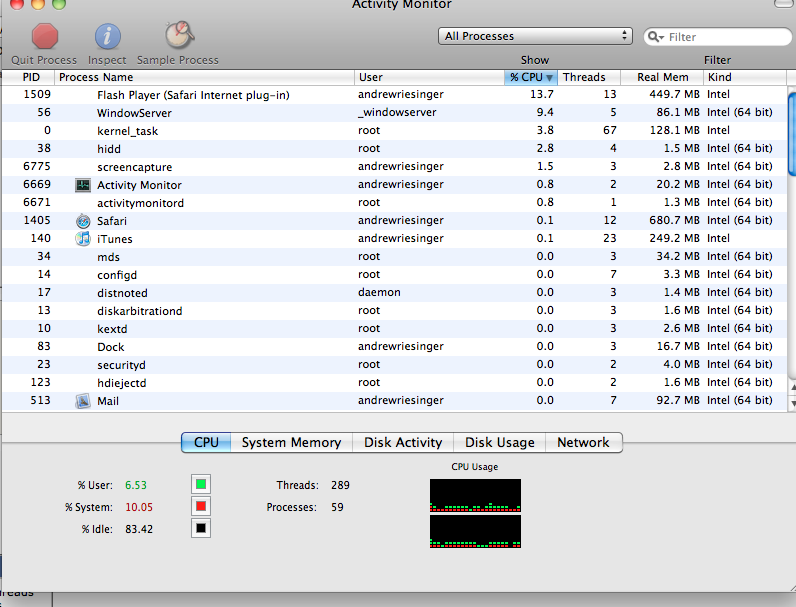Click the iTunes music note icon
This screenshot has height=607, width=796.
click(x=83, y=239)
